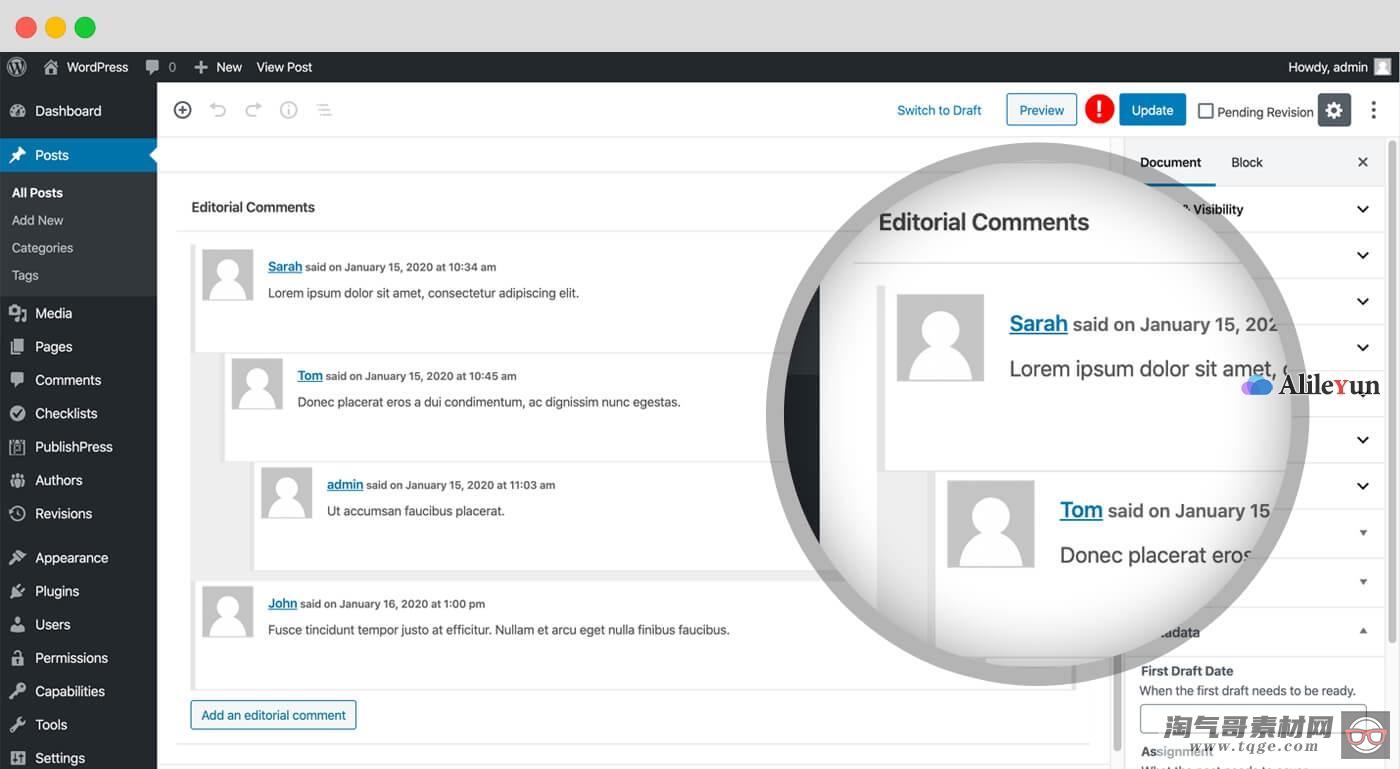This screenshot has width=1400, height=769.
Task: Click Howdy, admin account menu
Action: [1339, 67]
